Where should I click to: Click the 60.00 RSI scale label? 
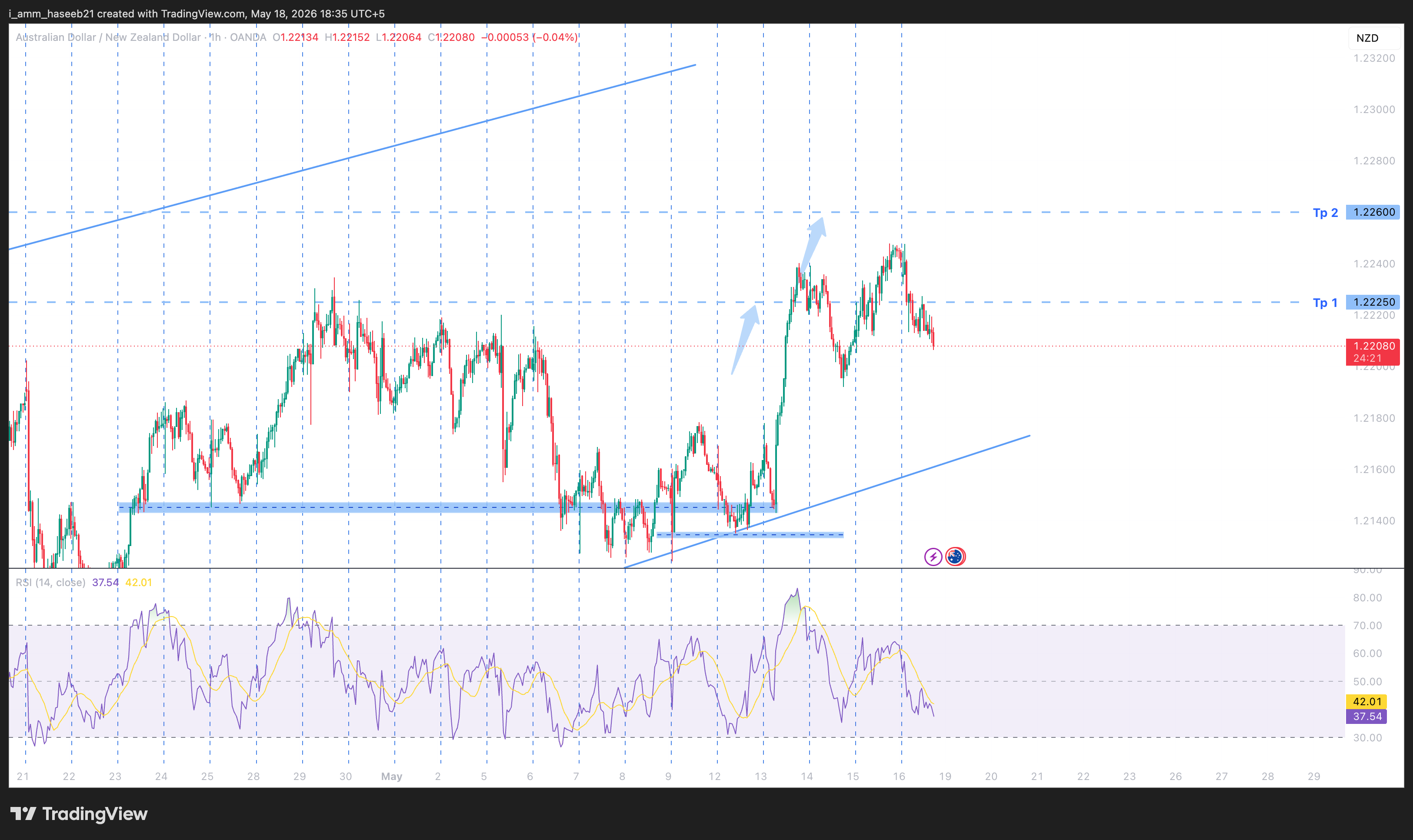pyautogui.click(x=1367, y=653)
